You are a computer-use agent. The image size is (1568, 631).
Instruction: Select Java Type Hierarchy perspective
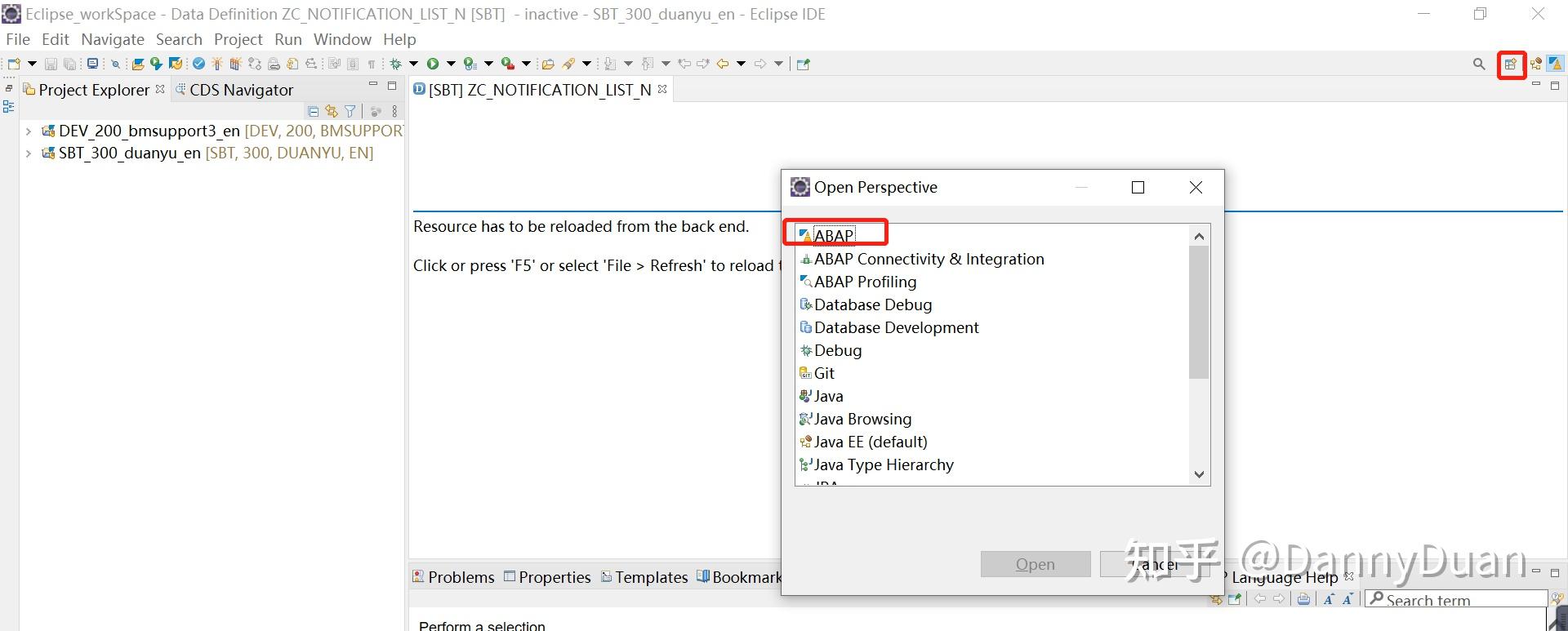(876, 464)
